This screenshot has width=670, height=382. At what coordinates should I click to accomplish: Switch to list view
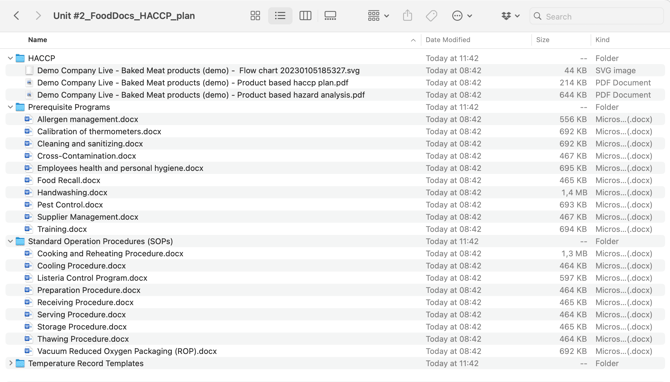(x=280, y=16)
